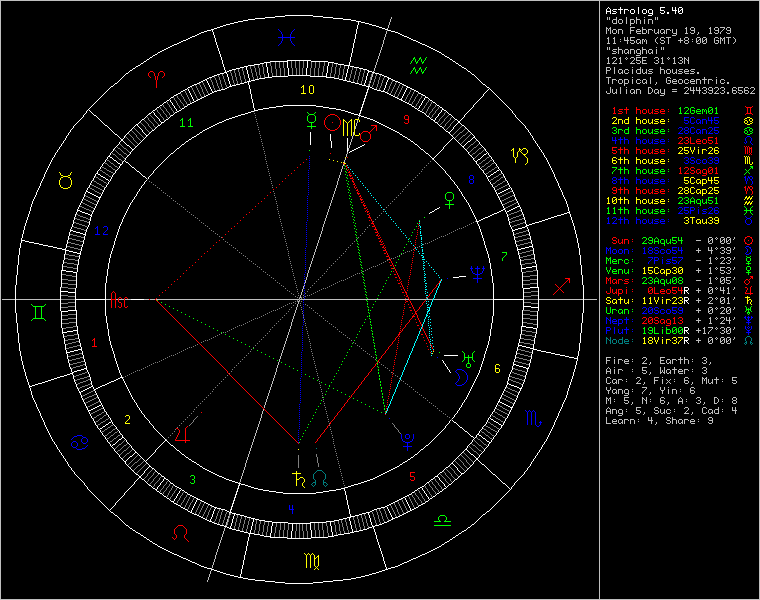Screen dimensions: 760x600
Task: Click the Virgo sign at wheel bottom
Action: [312, 562]
